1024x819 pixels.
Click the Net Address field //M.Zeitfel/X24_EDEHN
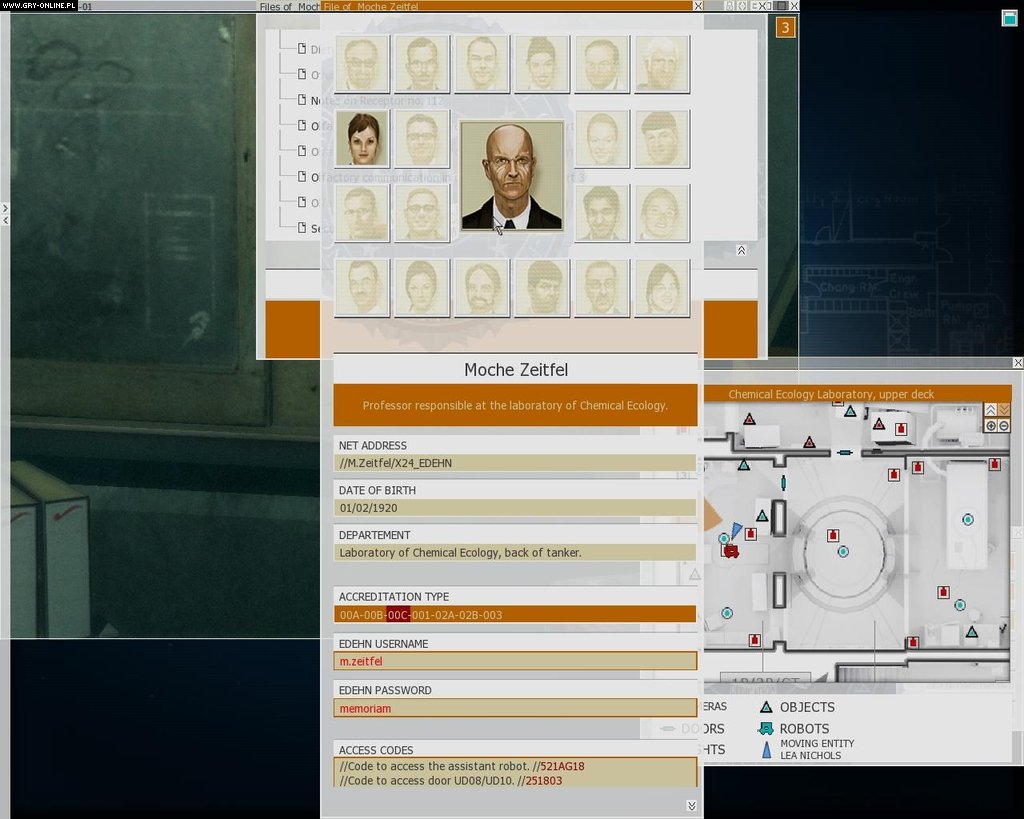pyautogui.click(x=515, y=463)
